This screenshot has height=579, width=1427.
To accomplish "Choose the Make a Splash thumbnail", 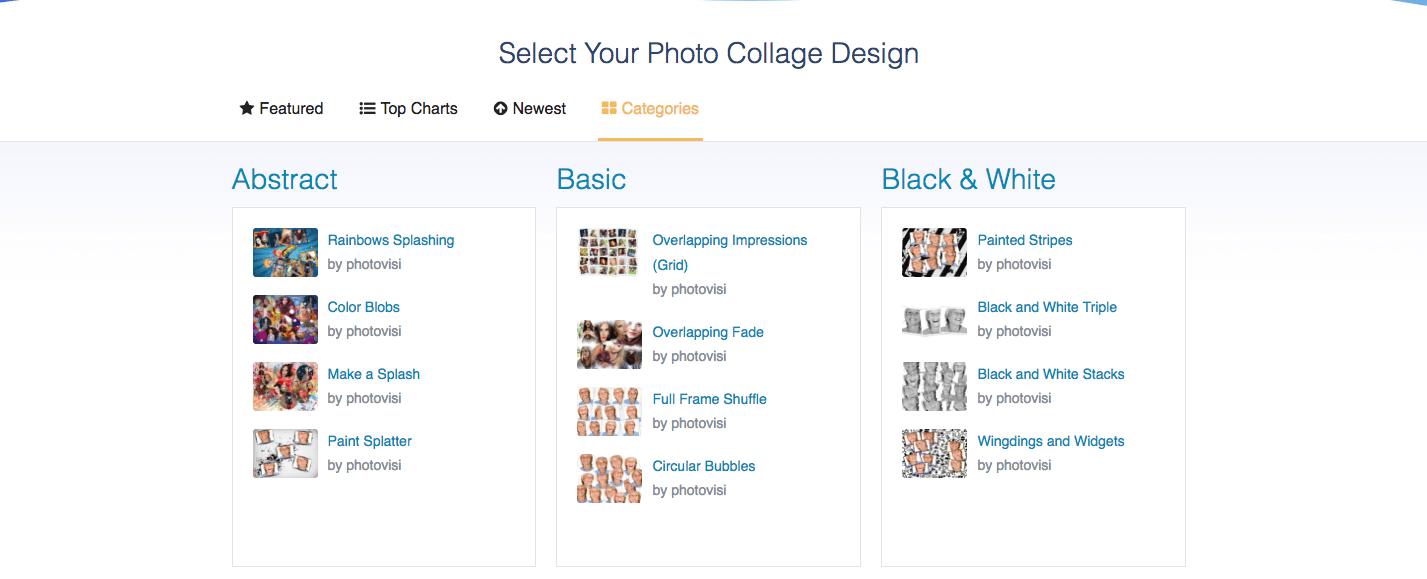I will (285, 386).
